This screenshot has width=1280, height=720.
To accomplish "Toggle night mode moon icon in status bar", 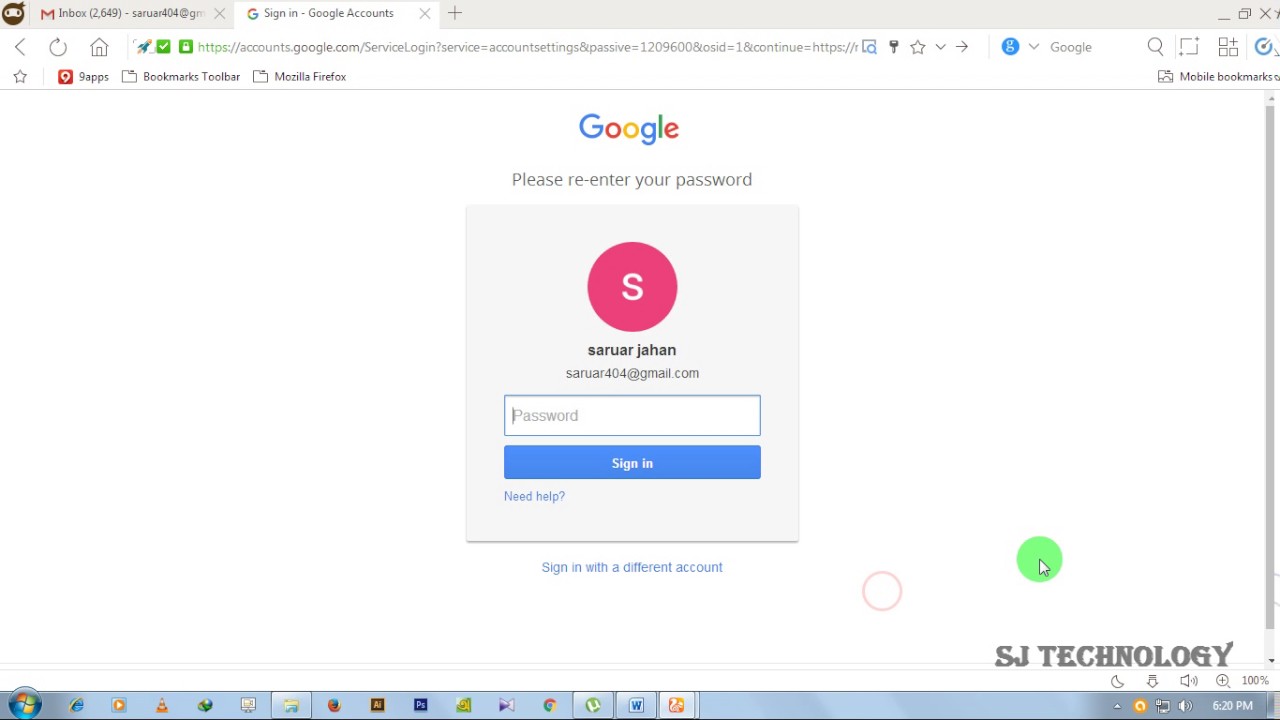I will click(1118, 681).
